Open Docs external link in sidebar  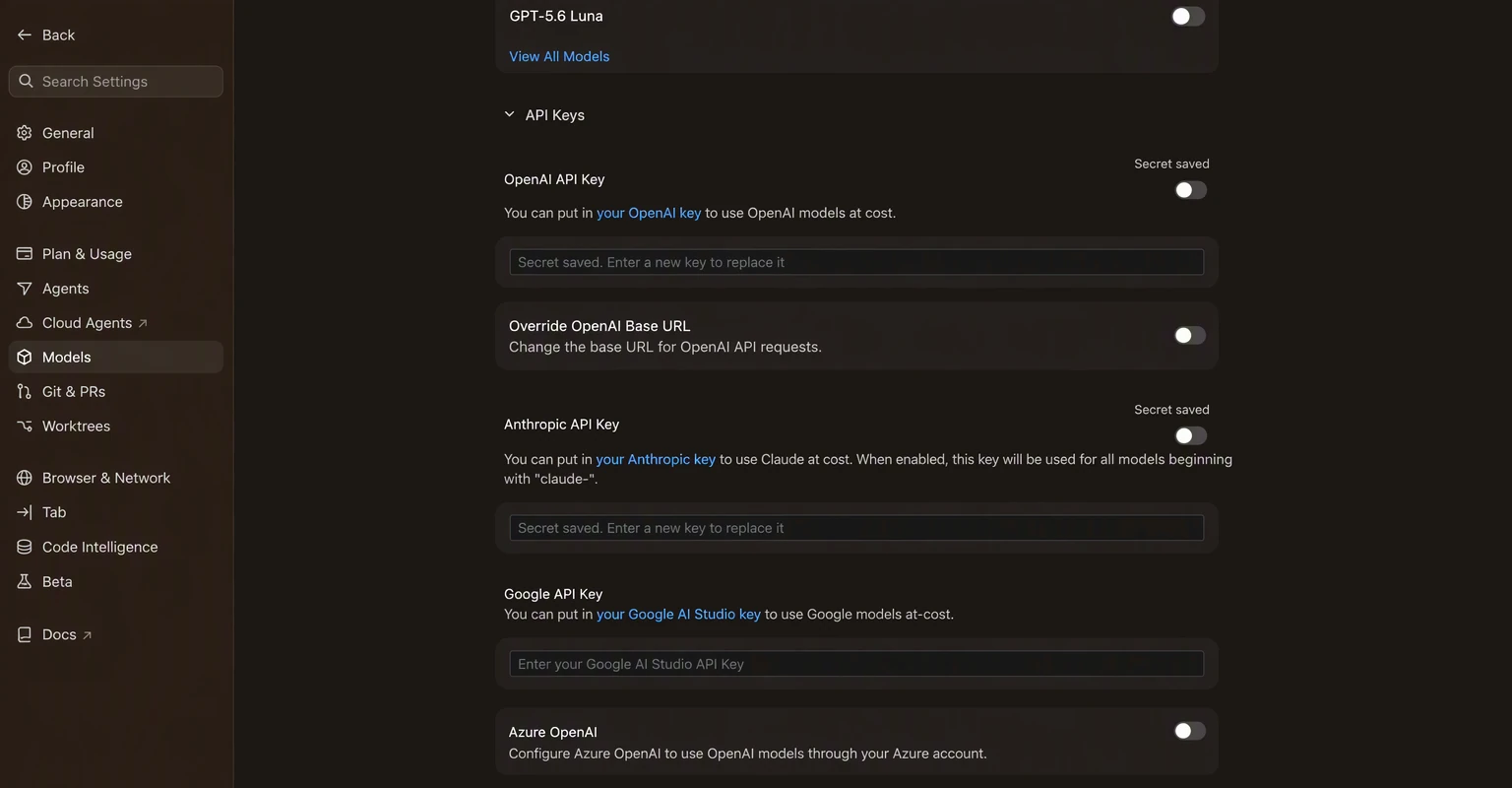click(116, 634)
